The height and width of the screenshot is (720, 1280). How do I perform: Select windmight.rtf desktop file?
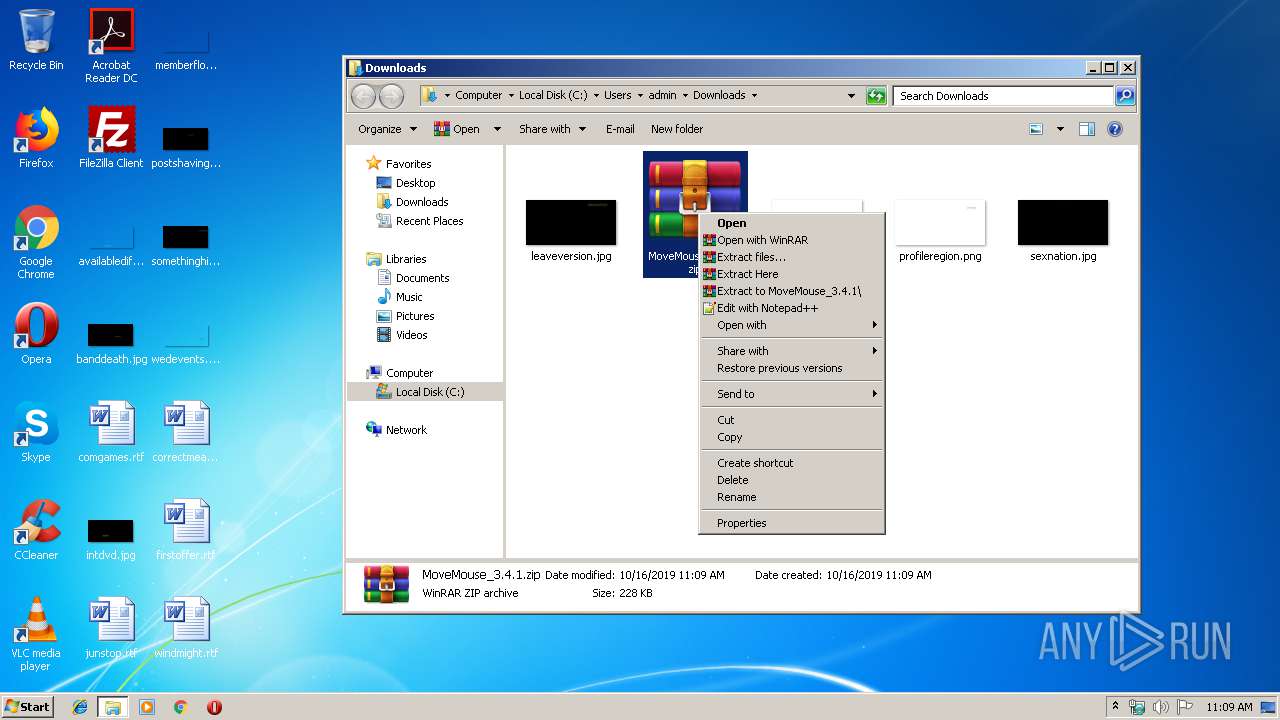[x=186, y=628]
